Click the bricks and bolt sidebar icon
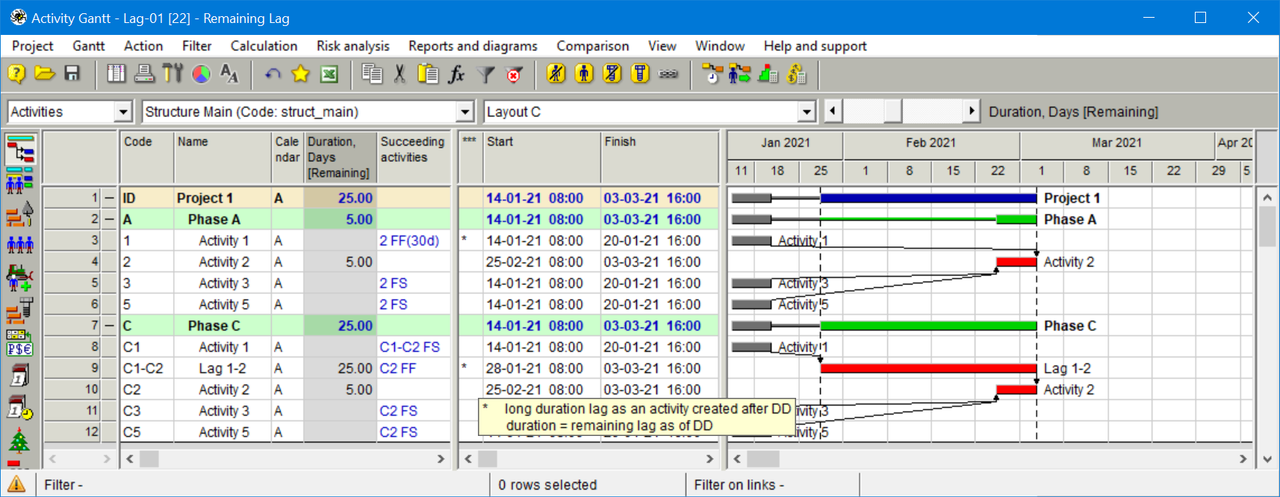1280x497 pixels. tap(20, 309)
